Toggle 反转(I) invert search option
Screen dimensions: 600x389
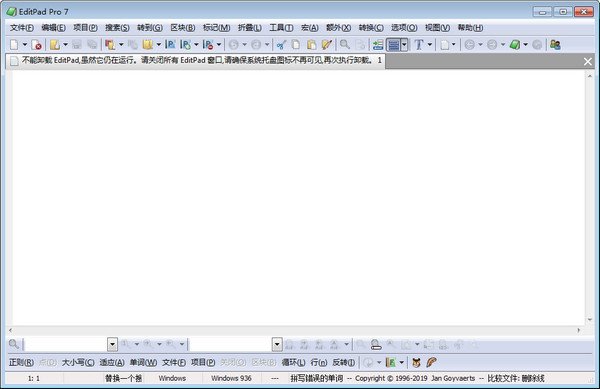(x=344, y=362)
